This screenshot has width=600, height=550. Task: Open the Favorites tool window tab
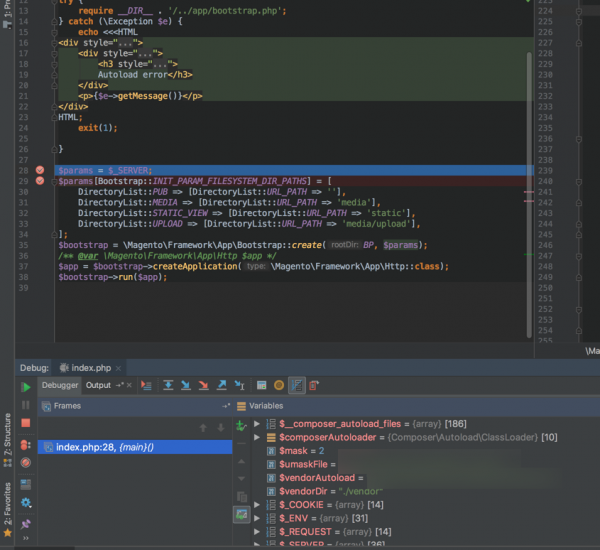[7, 509]
